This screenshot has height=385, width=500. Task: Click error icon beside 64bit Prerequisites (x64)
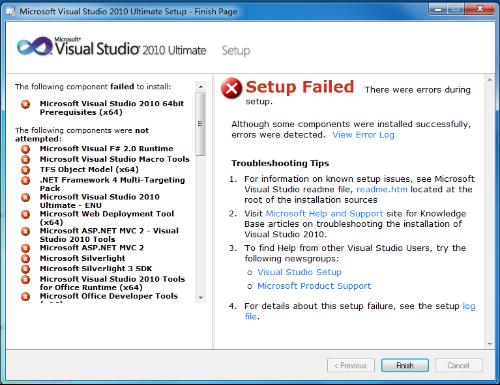pyautogui.click(x=25, y=104)
